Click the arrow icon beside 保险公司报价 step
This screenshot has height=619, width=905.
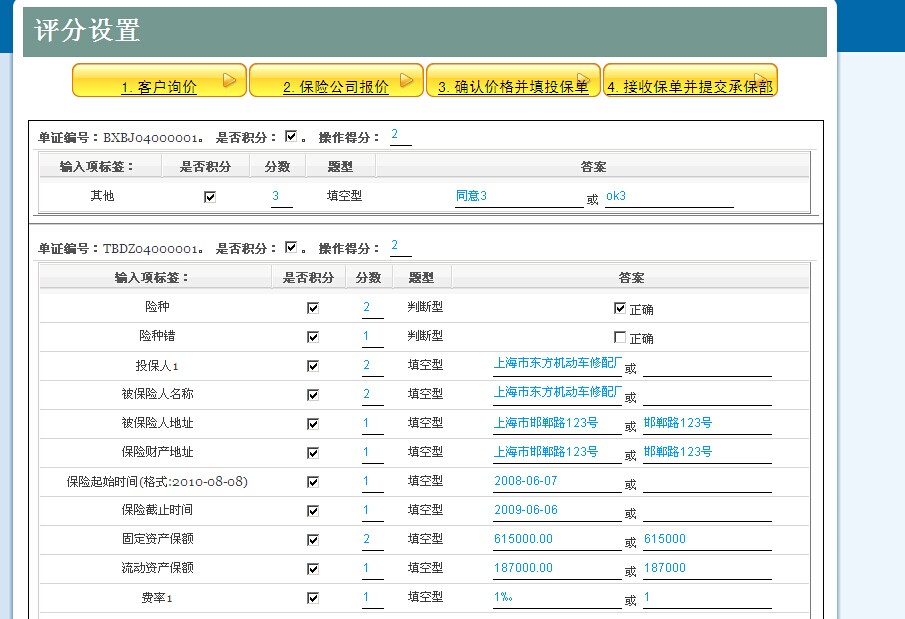click(x=407, y=81)
